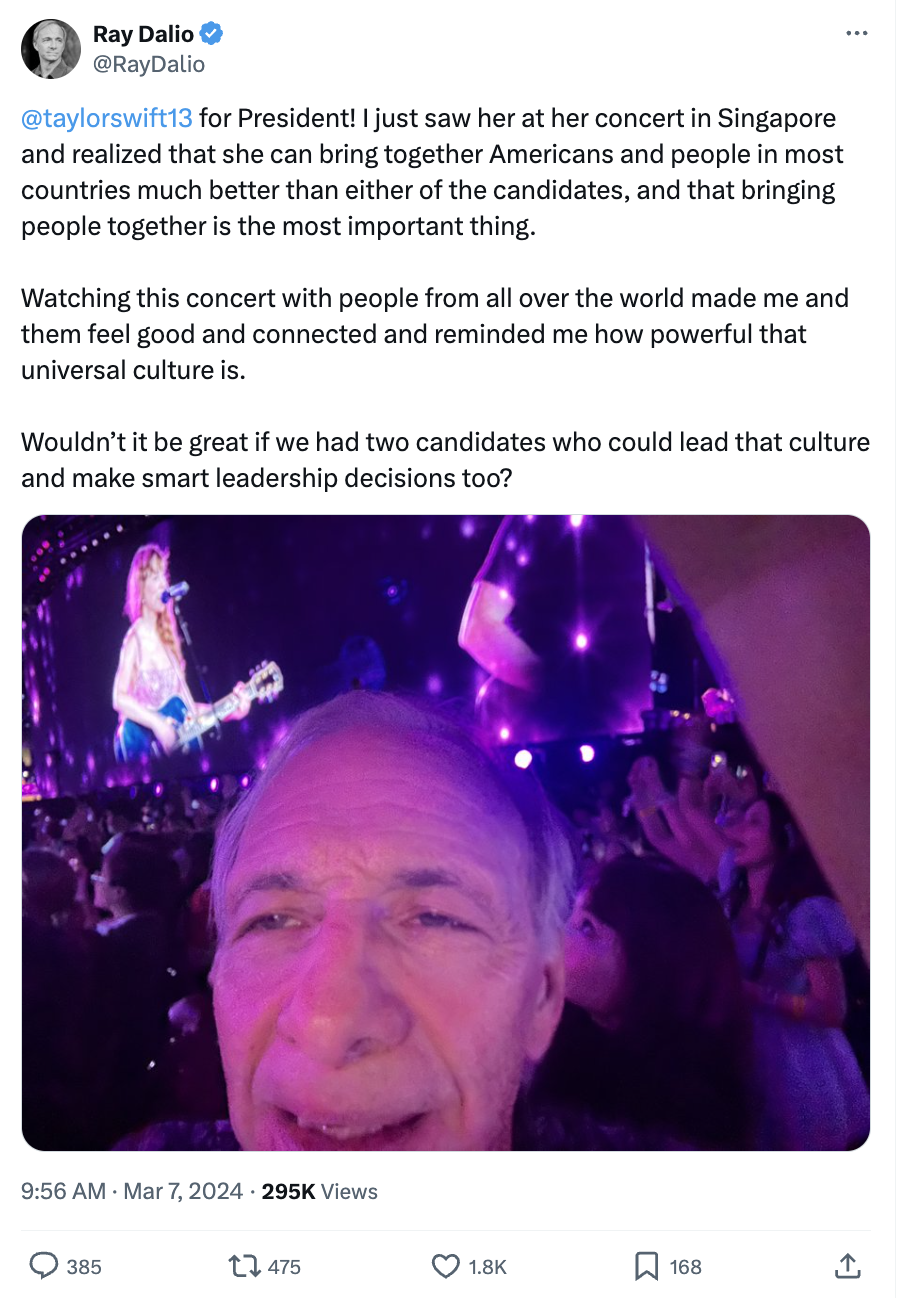Toggle the bookmark icon
Image resolution: width=908 pixels, height=1298 pixels.
[x=647, y=1267]
